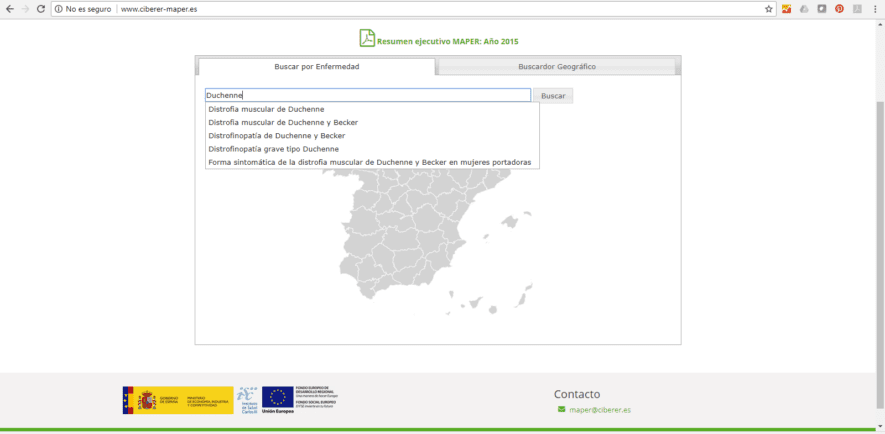
Task: Bookmark this page with the star icon
Action: [768, 8]
